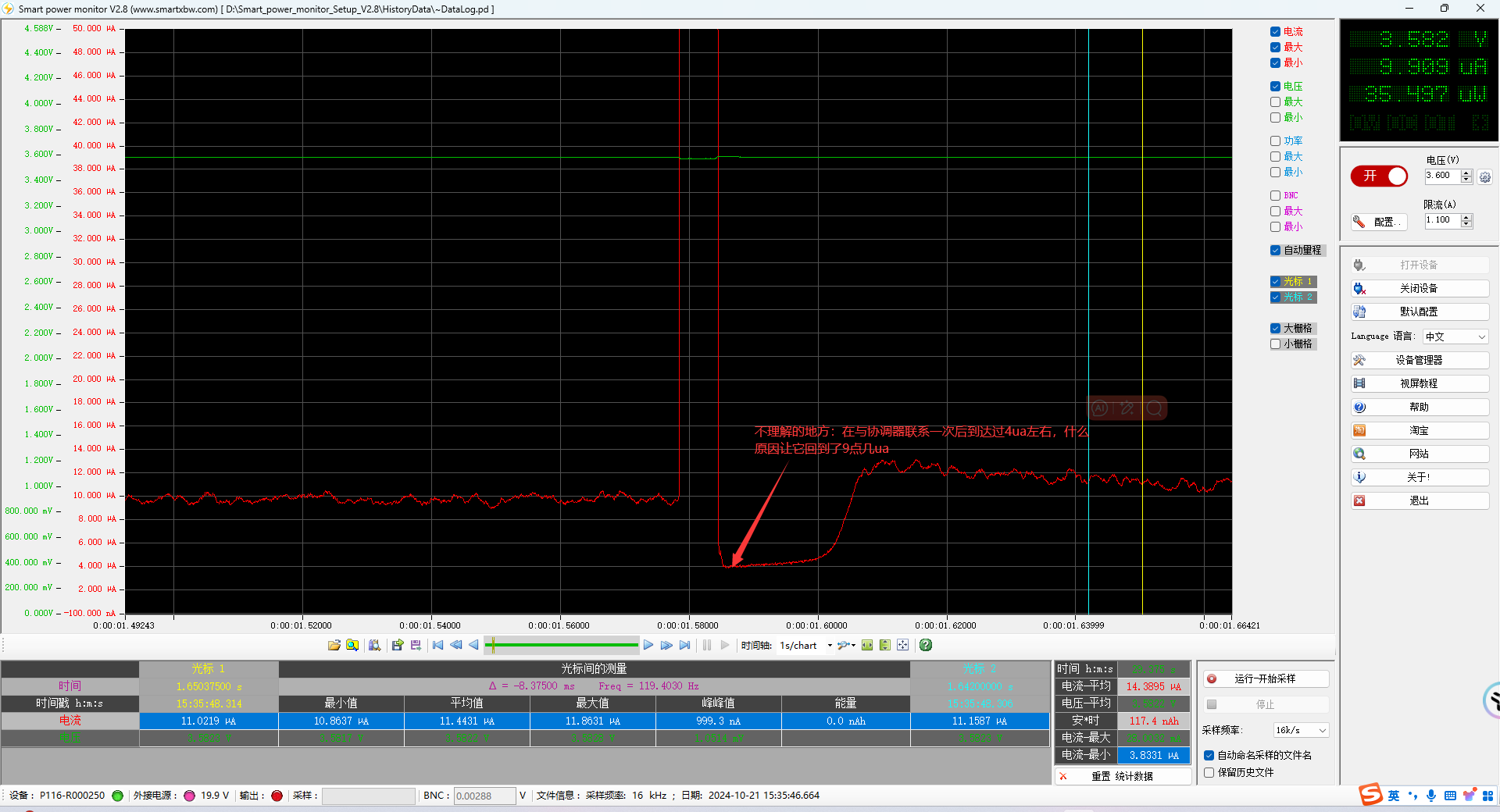Viewport: 1500px width, 812px height.
Task: Open the 视屏教程 video tutorial
Action: coord(1420,384)
